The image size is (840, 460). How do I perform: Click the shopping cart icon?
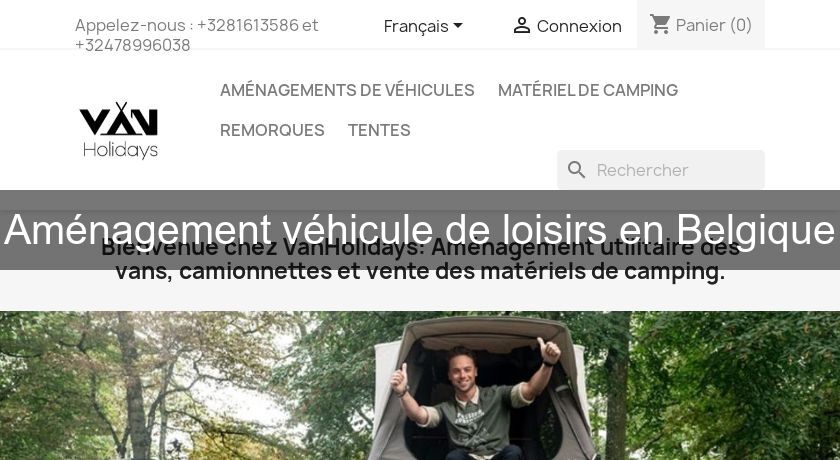click(x=659, y=24)
